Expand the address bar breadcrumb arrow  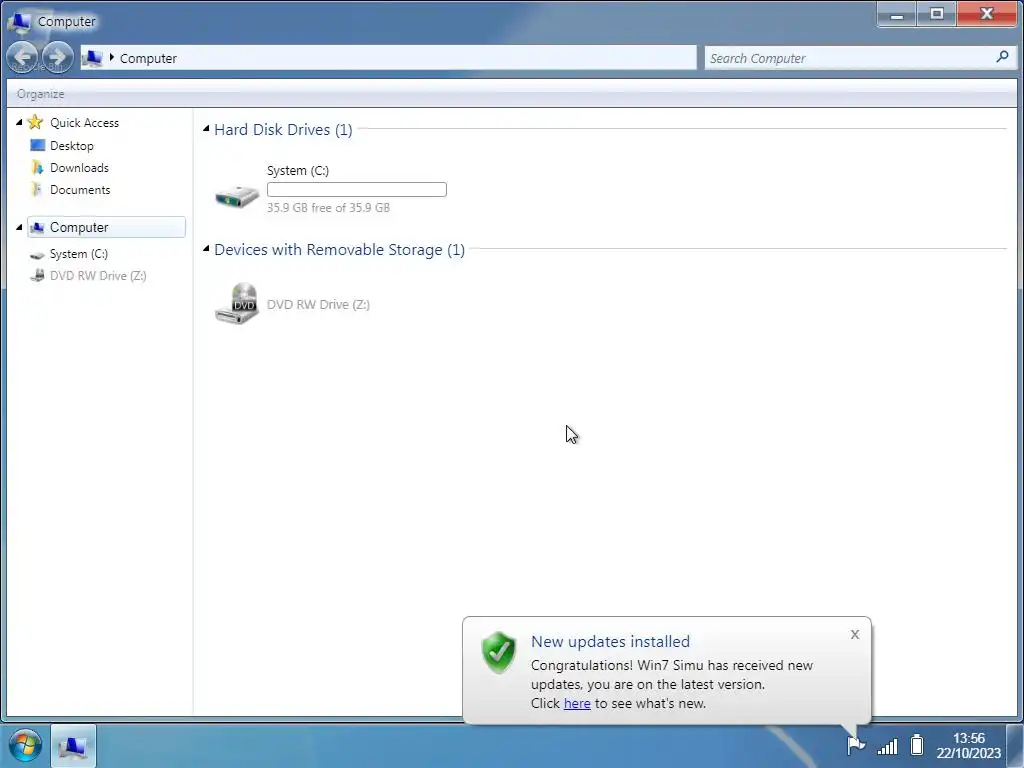[x=112, y=57]
